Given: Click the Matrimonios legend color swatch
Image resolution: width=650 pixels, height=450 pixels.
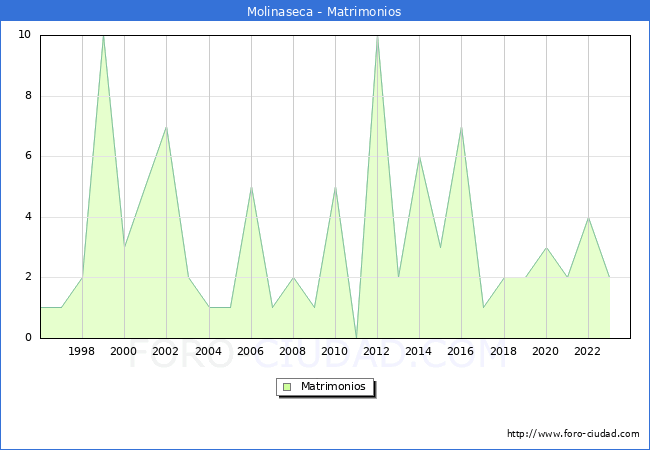Looking at the screenshot, I should (287, 387).
